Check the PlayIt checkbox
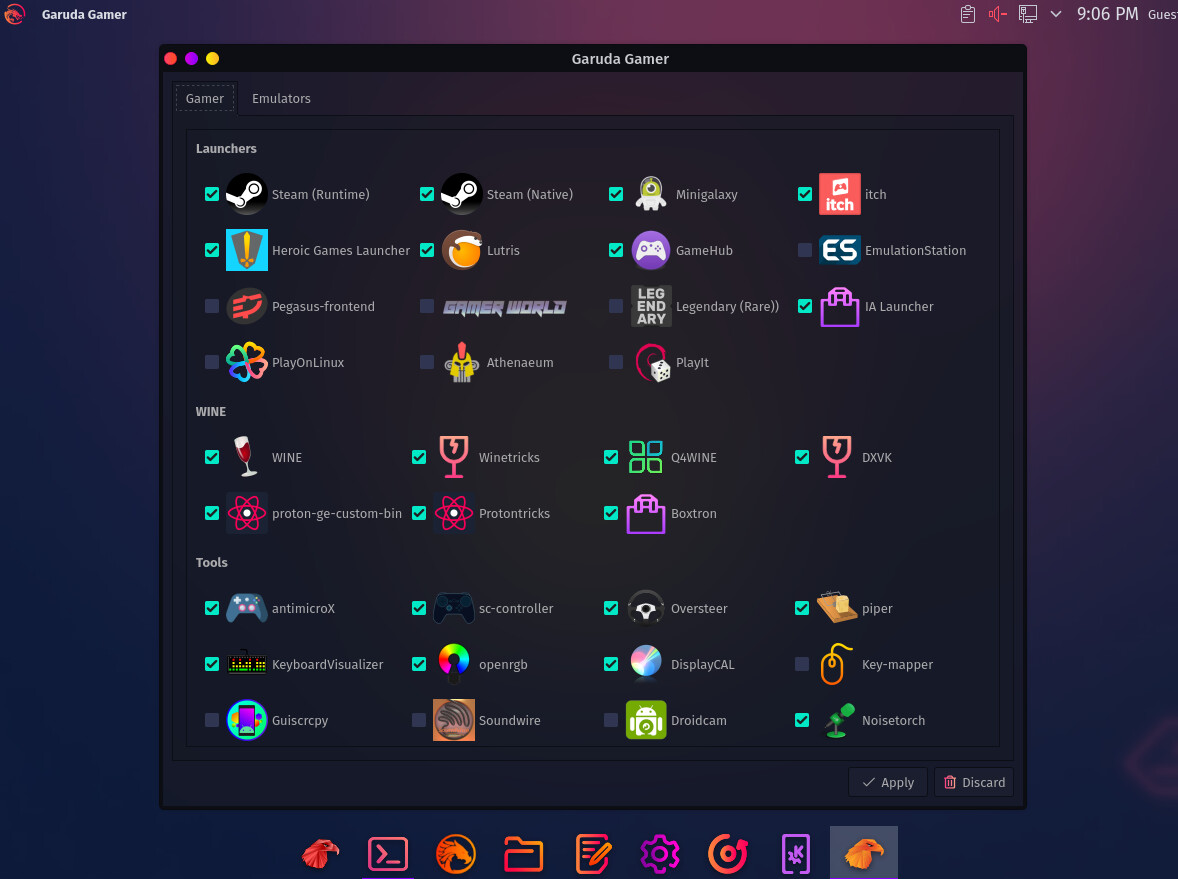Screen dimensions: 1178x879 616,362
